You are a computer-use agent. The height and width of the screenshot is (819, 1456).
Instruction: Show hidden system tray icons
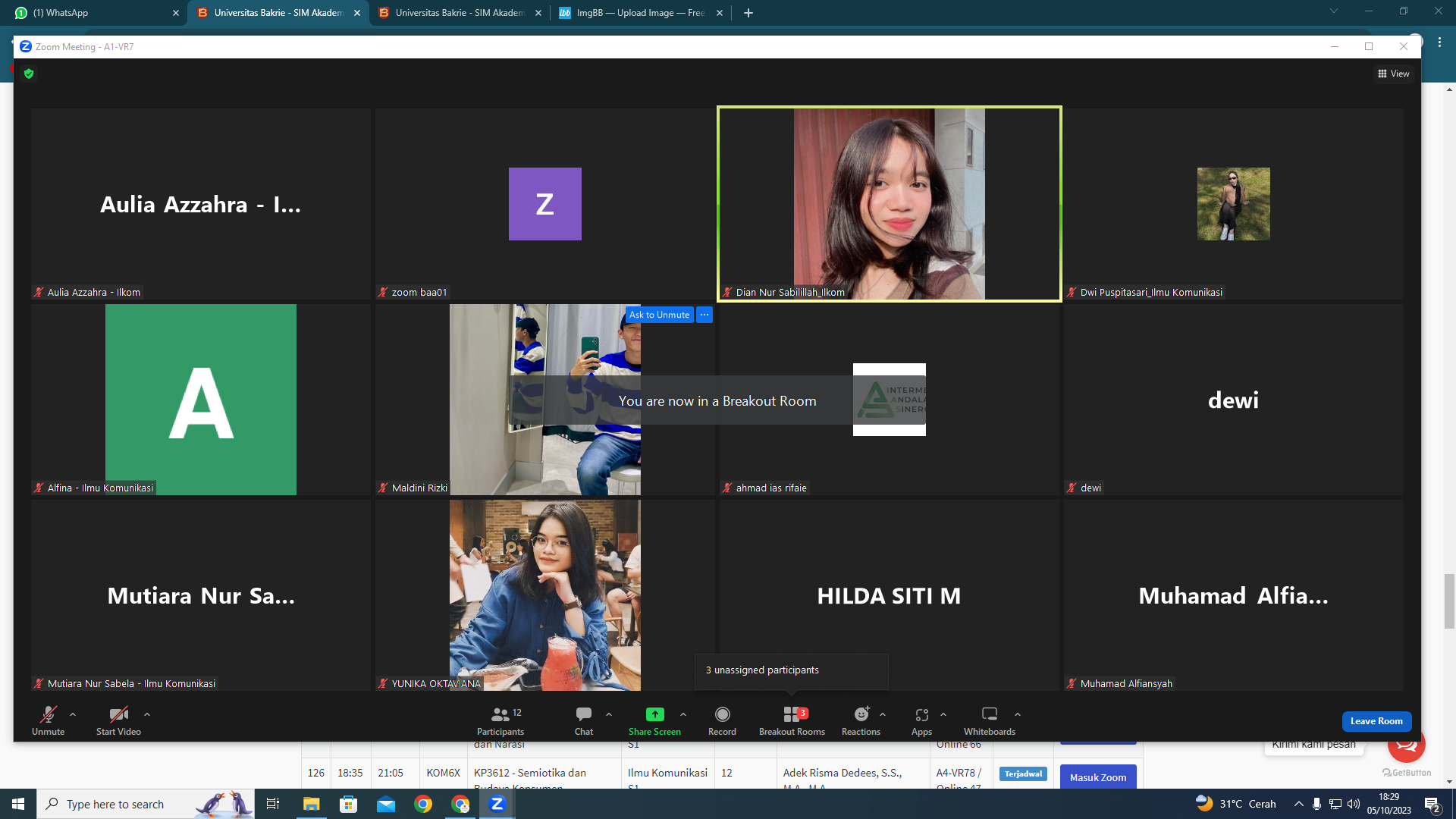coord(1299,804)
